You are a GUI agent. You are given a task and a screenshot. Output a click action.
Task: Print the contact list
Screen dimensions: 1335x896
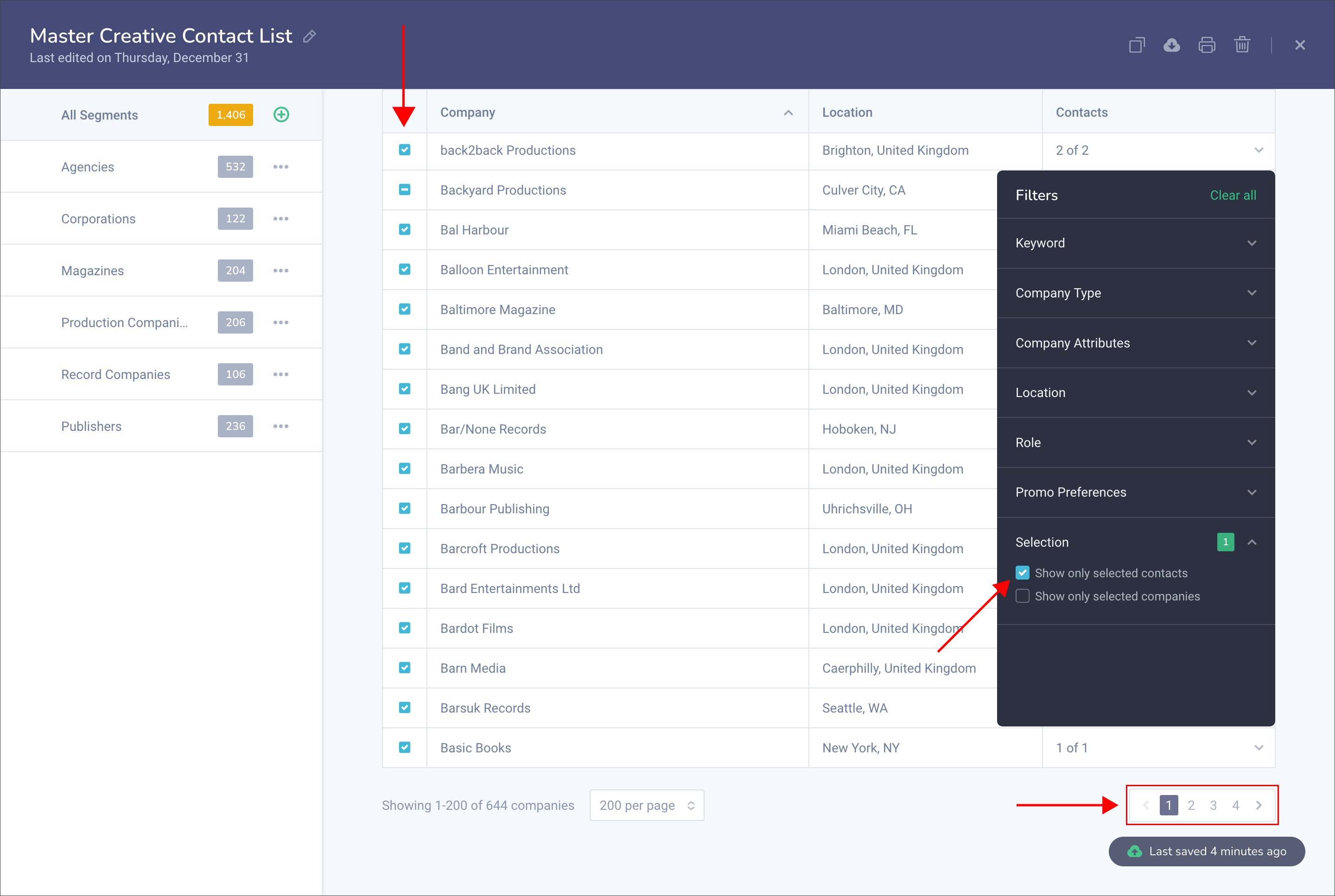click(1207, 45)
